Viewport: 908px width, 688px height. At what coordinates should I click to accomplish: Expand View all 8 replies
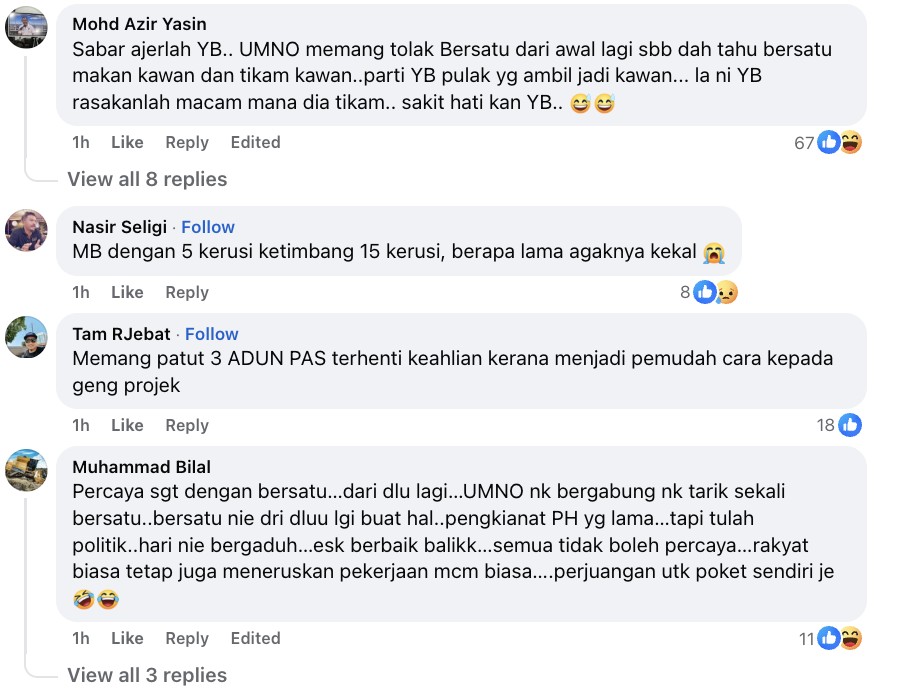(146, 180)
